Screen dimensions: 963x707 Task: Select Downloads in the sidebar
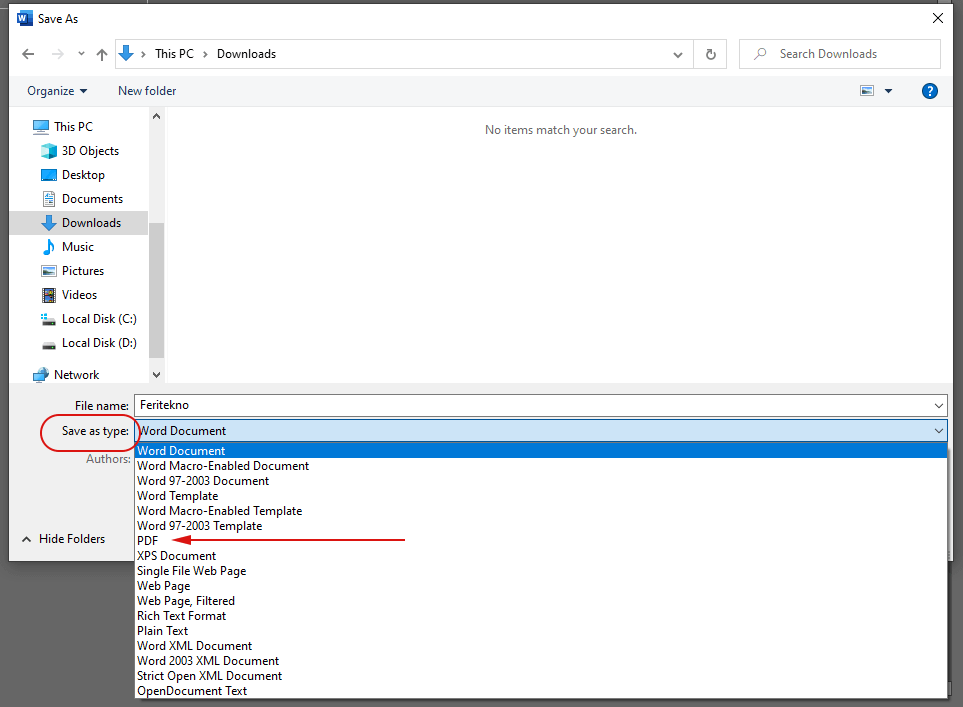(x=79, y=222)
